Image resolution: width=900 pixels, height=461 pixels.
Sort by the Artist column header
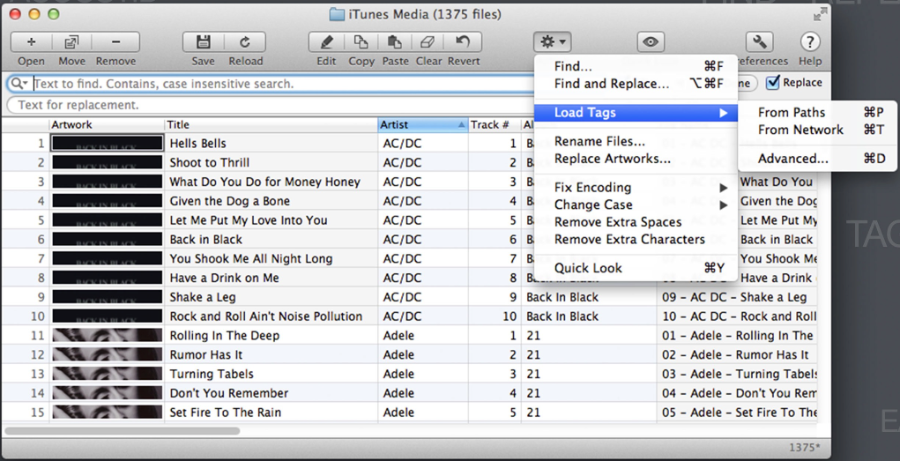(x=423, y=125)
